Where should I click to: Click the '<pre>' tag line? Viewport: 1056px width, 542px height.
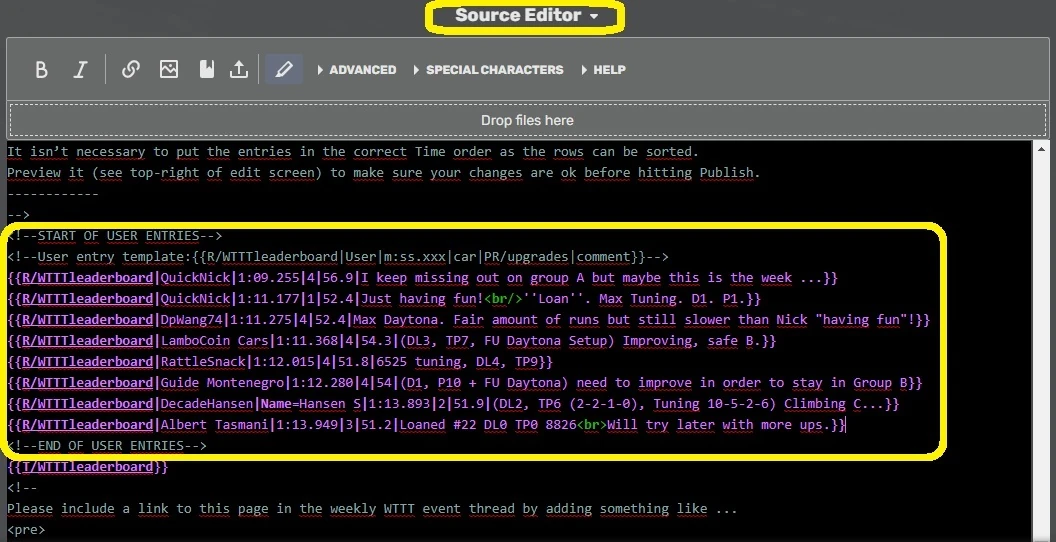point(26,529)
